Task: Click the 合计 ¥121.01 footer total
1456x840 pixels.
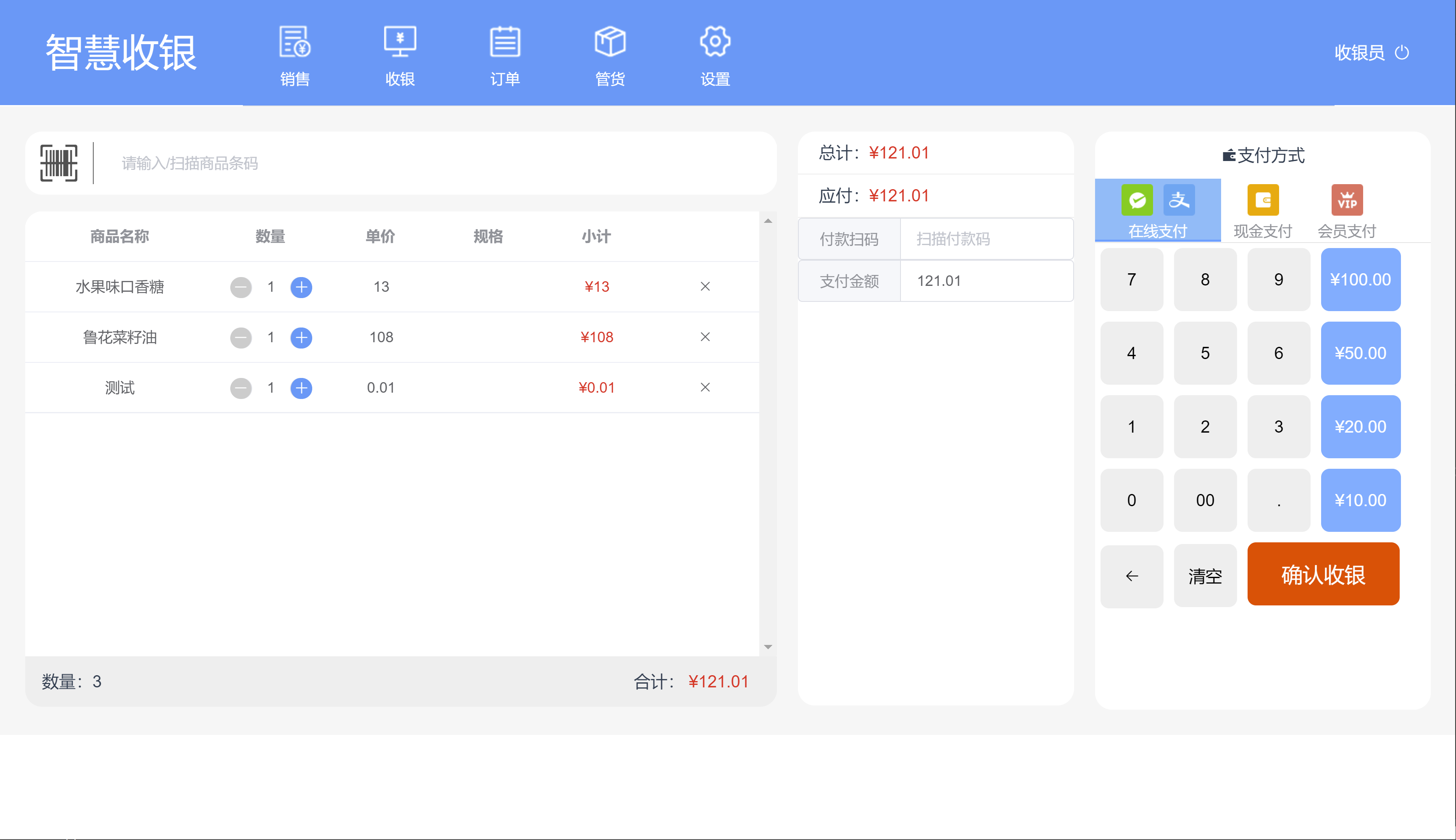Action: click(691, 682)
